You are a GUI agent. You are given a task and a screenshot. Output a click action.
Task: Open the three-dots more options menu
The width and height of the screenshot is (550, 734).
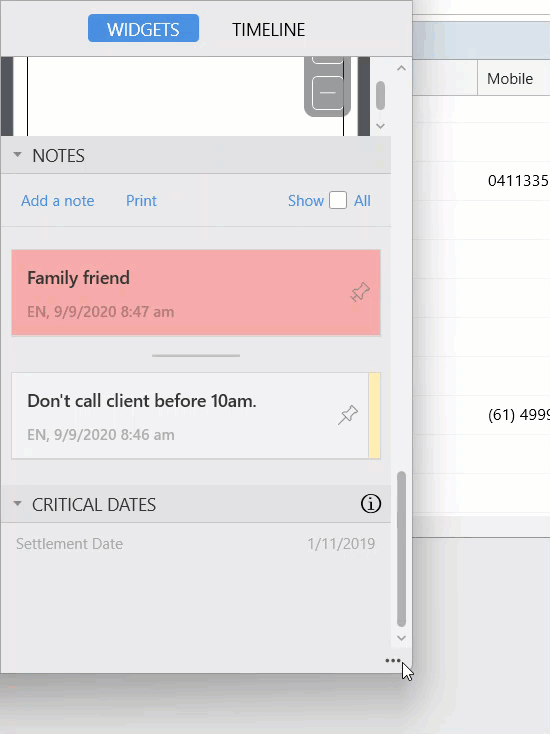[x=393, y=661]
